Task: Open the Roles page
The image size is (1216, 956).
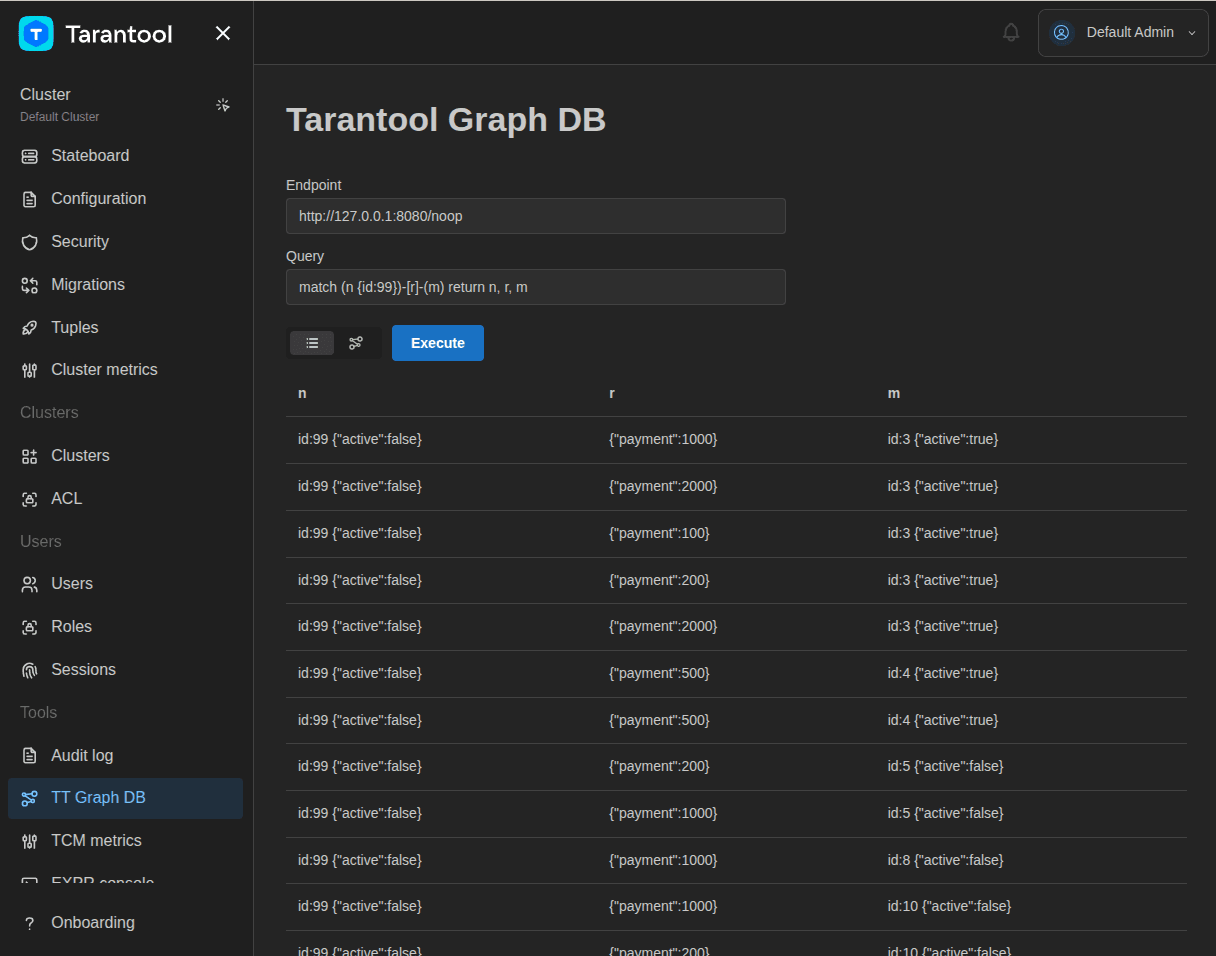Action: pos(125,627)
